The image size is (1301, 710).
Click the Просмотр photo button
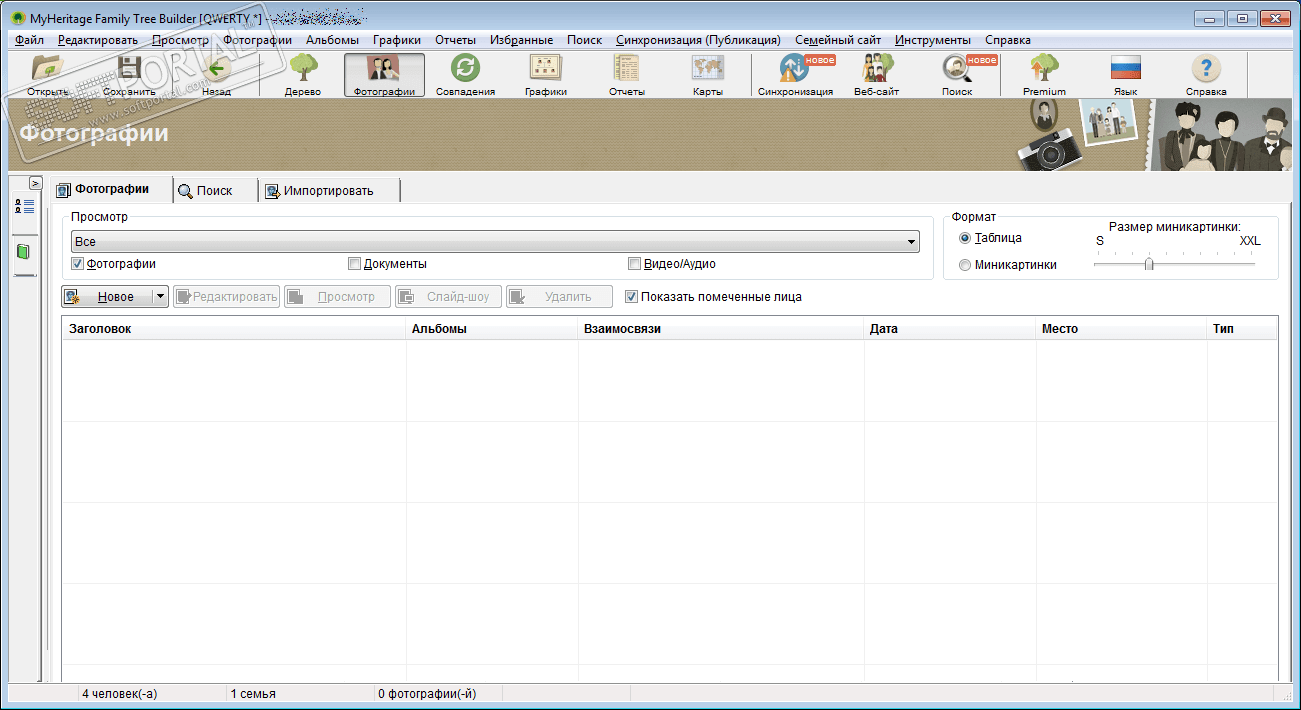tap(337, 296)
